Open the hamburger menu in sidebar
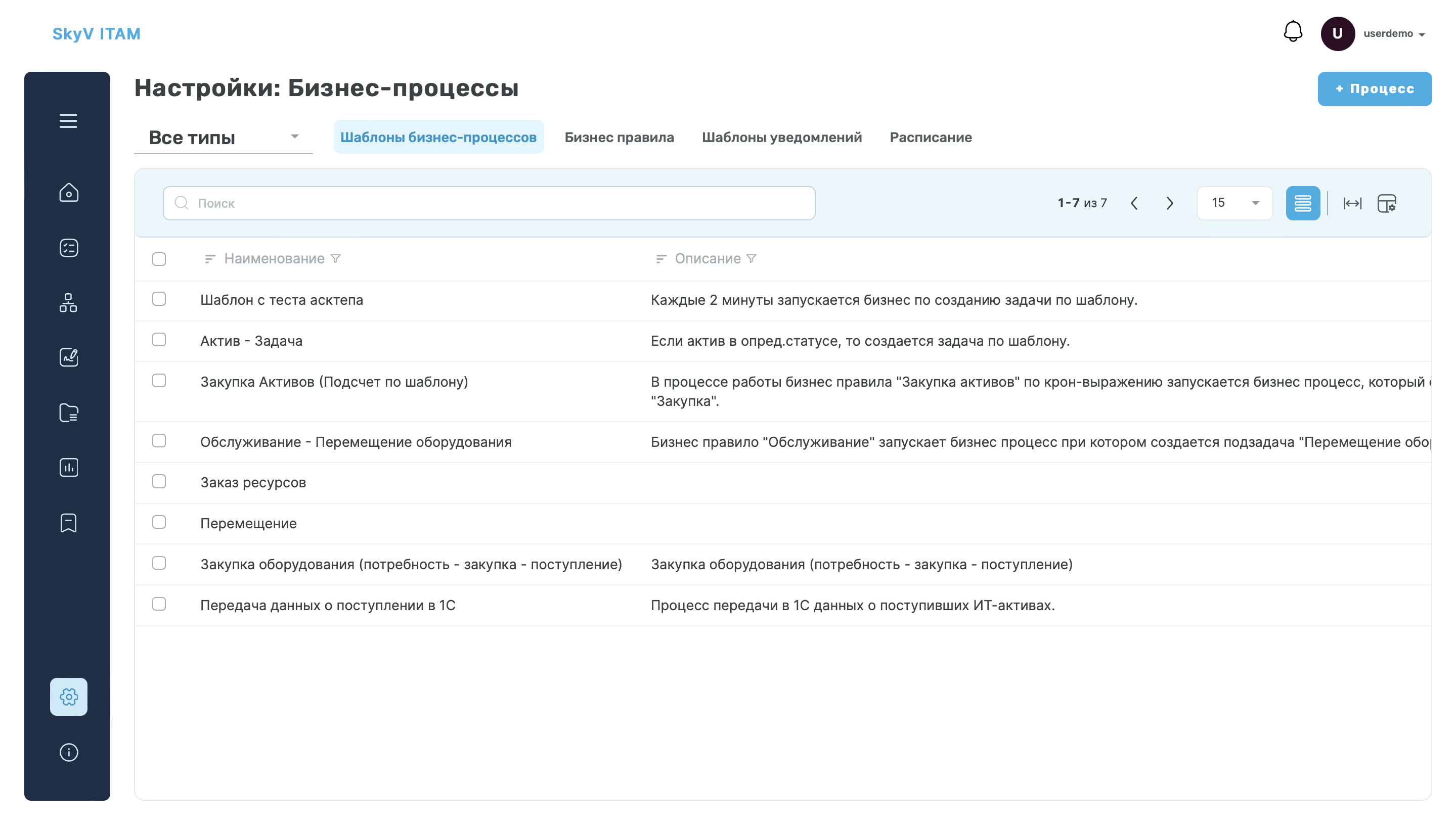Image resolution: width=1456 pixels, height=825 pixels. [68, 121]
